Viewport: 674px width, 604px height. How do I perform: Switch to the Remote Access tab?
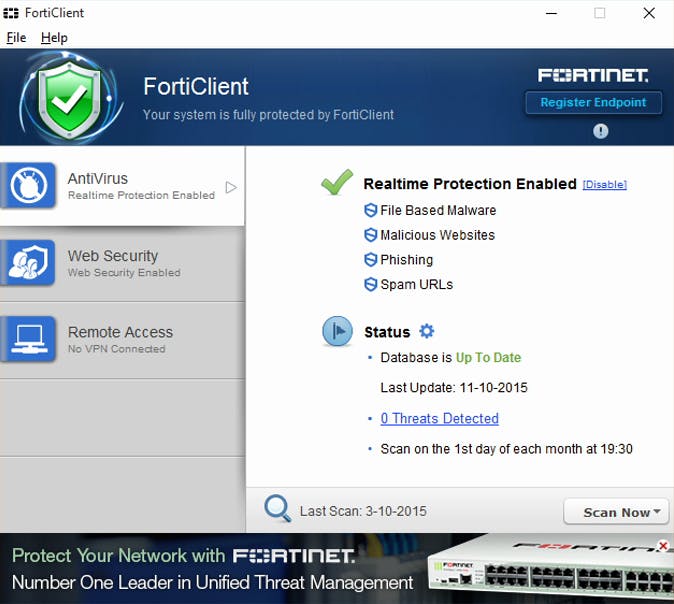(x=122, y=340)
